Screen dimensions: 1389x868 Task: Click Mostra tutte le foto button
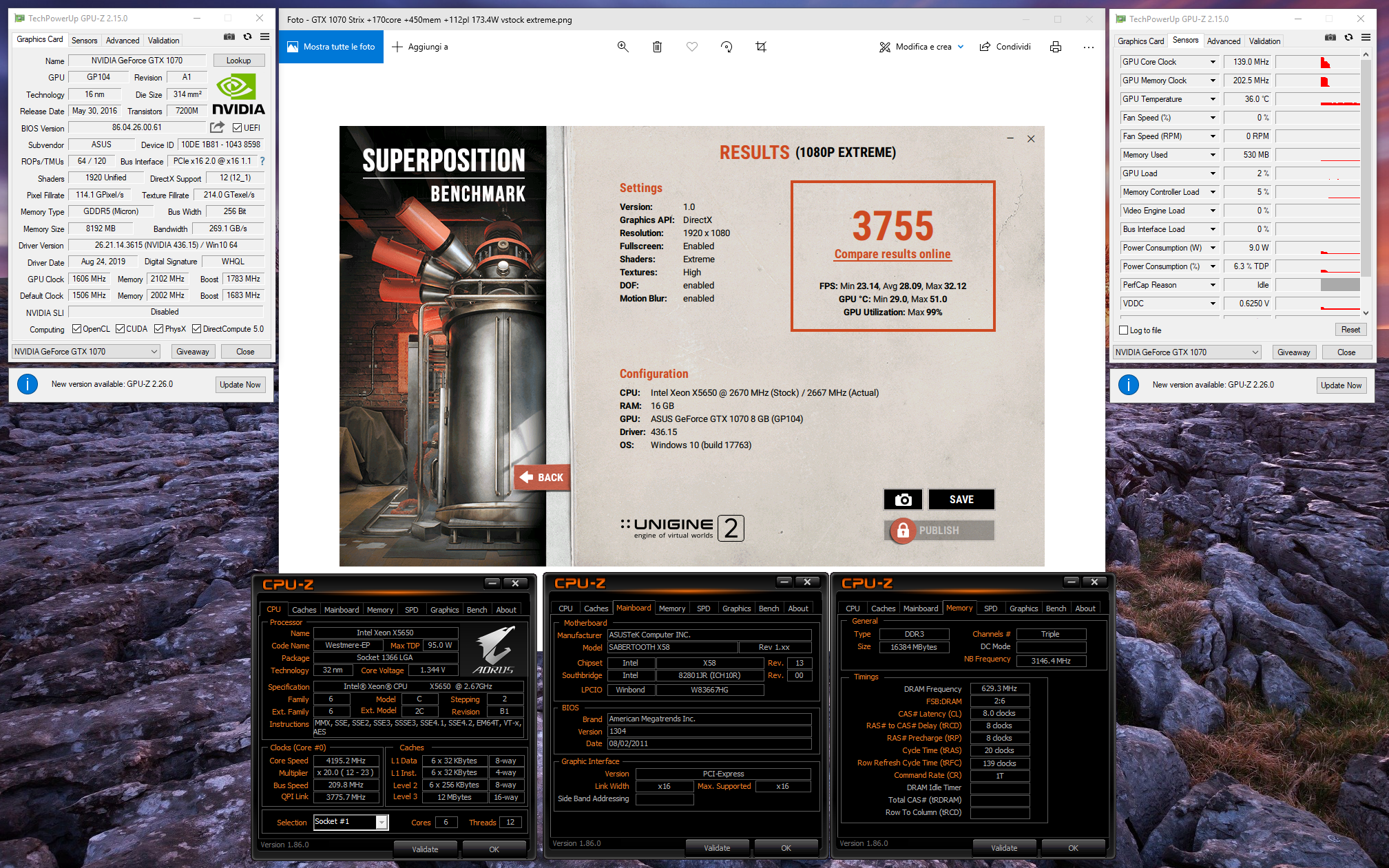click(331, 47)
